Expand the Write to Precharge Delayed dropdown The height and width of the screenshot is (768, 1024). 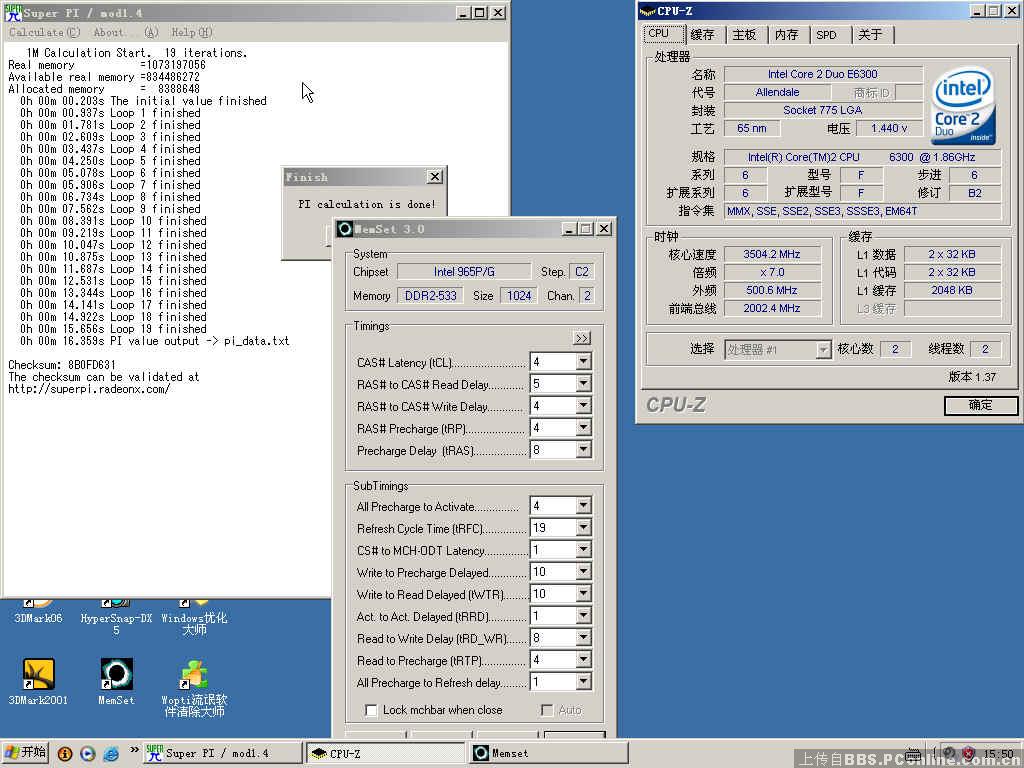click(x=584, y=572)
